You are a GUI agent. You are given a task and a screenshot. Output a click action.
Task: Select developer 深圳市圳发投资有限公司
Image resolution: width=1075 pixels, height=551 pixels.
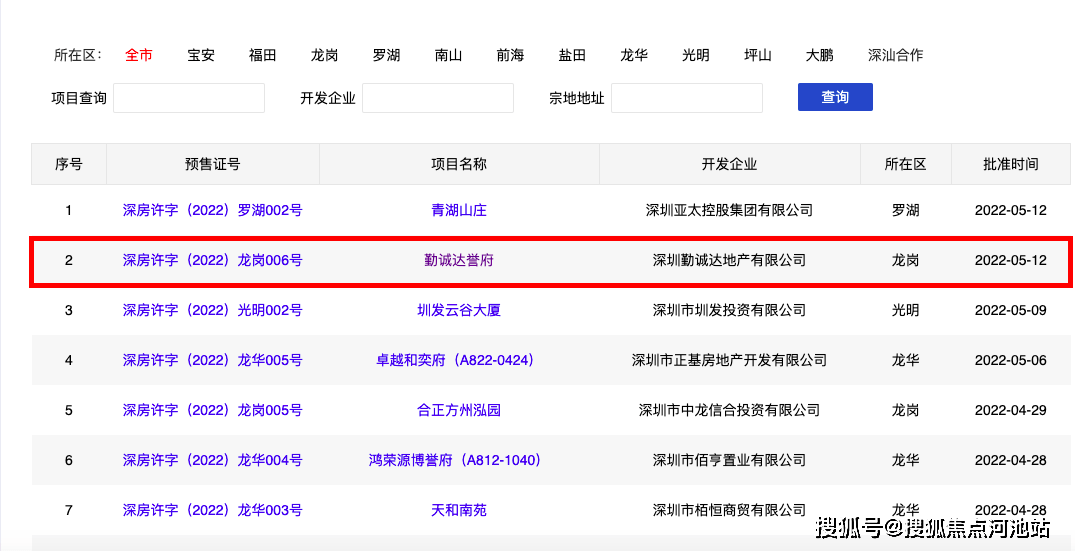click(x=729, y=310)
